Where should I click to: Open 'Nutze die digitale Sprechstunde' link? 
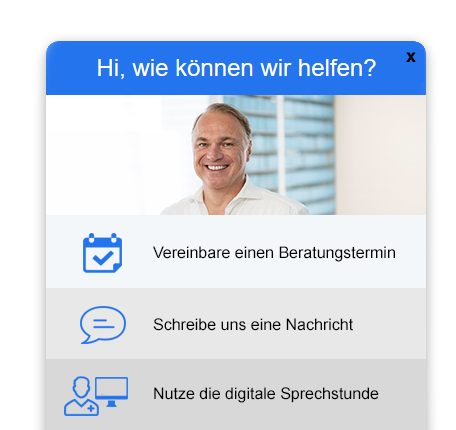tap(266, 394)
